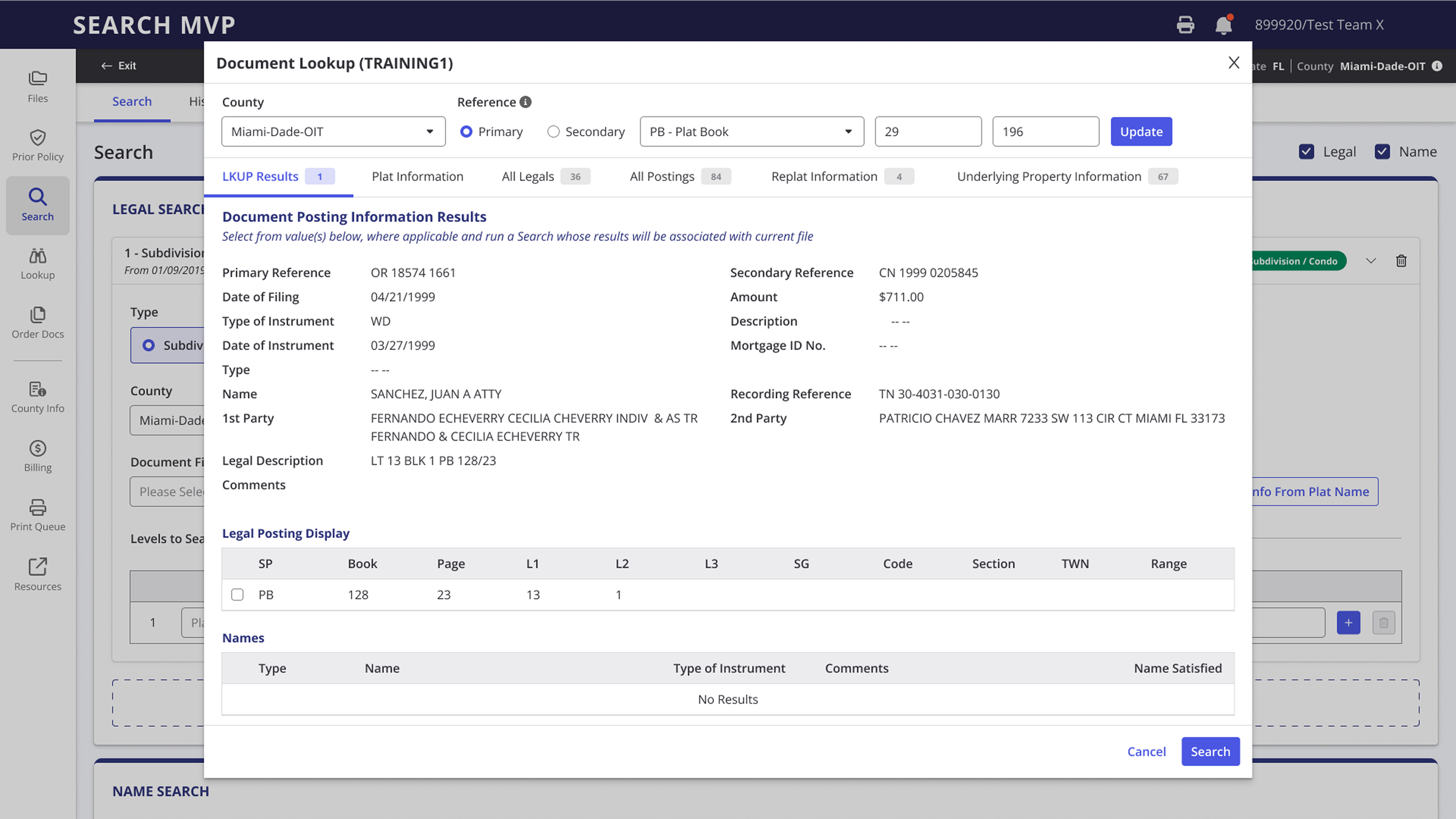Click the notification bell icon
Screen dimensions: 1456x819
pos(1224,25)
